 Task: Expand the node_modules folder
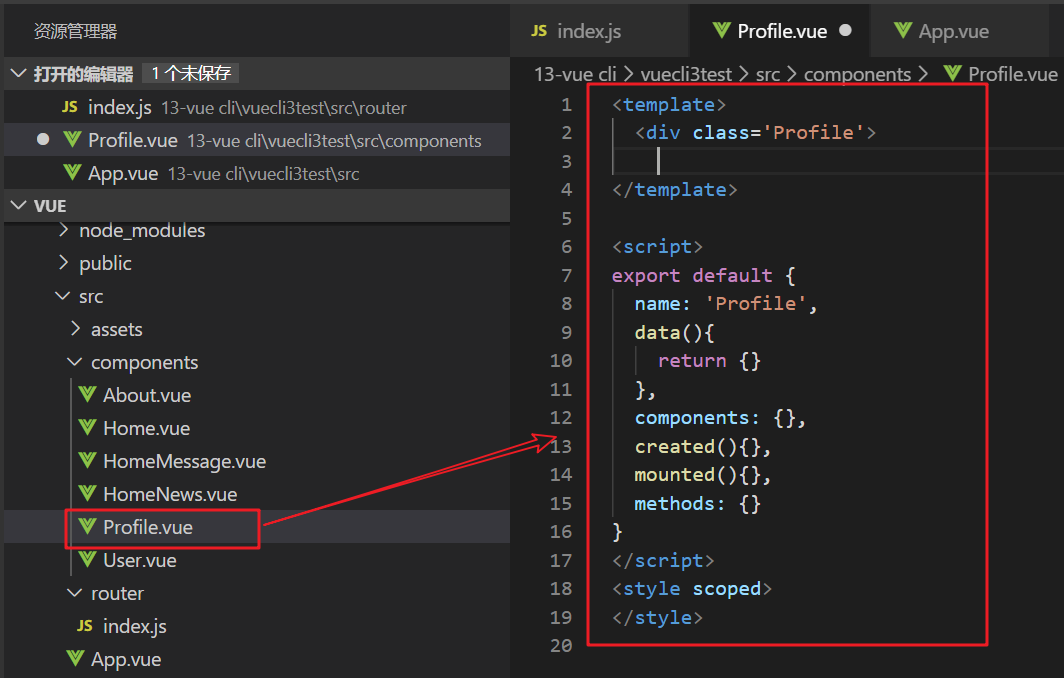[x=64, y=230]
